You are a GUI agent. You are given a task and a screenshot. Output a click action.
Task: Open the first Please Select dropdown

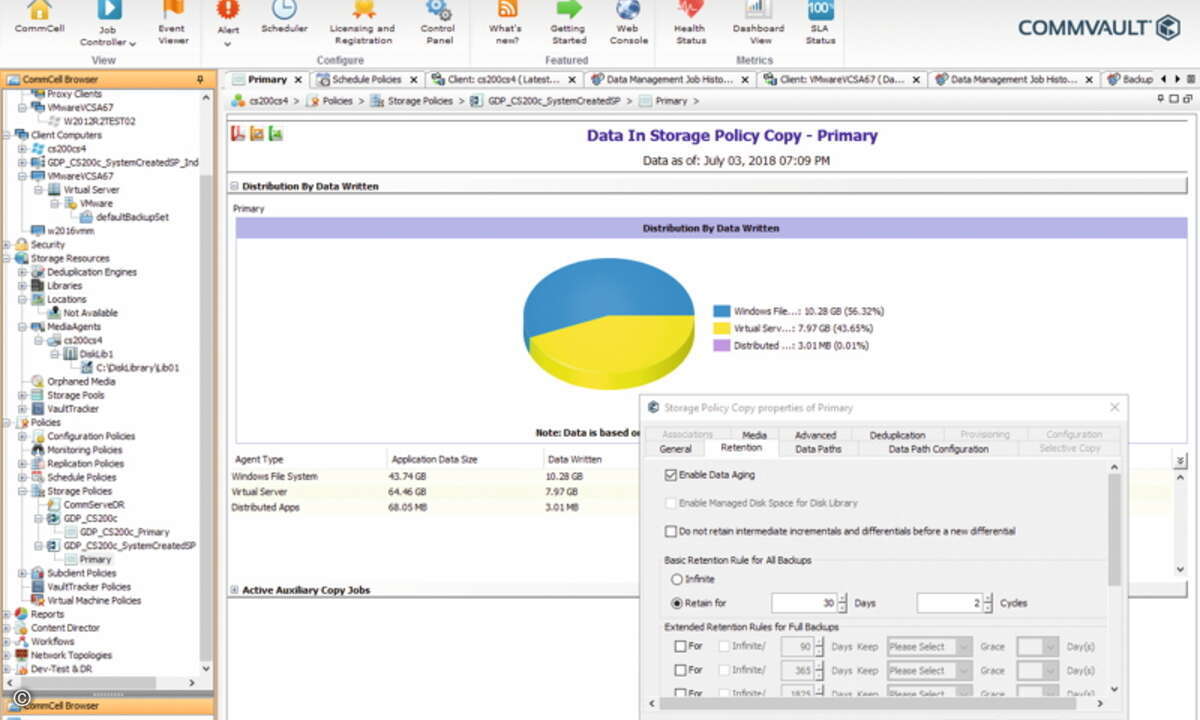[929, 647]
